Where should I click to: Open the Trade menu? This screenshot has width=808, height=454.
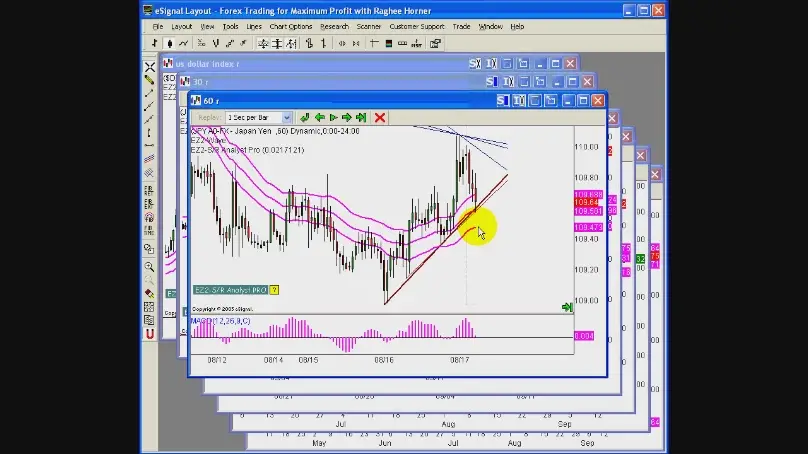pyautogui.click(x=461, y=26)
